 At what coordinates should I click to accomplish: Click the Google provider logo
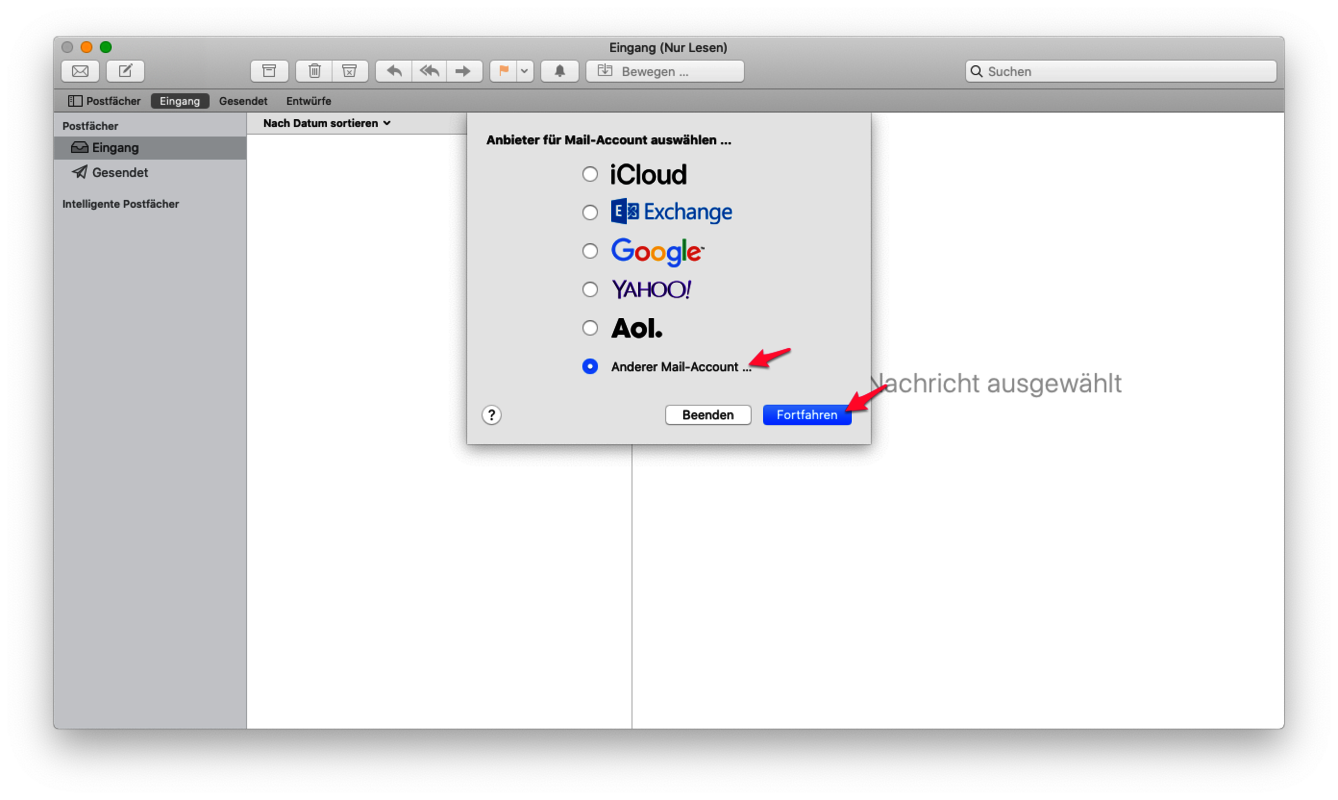(657, 252)
